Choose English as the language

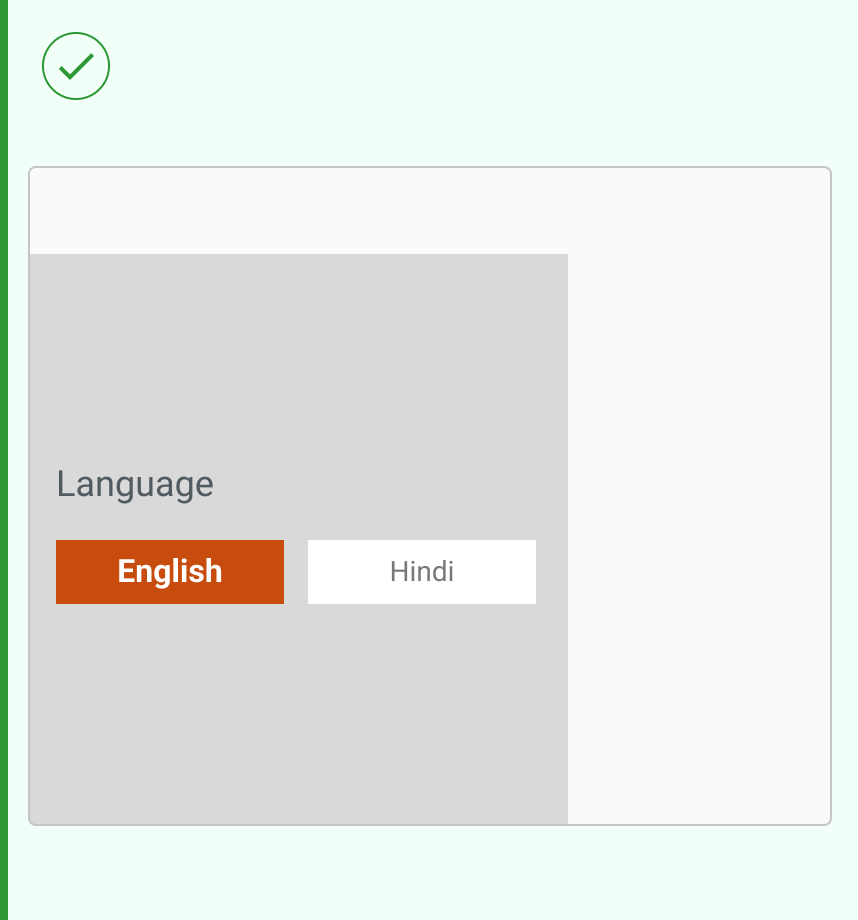[x=170, y=572]
